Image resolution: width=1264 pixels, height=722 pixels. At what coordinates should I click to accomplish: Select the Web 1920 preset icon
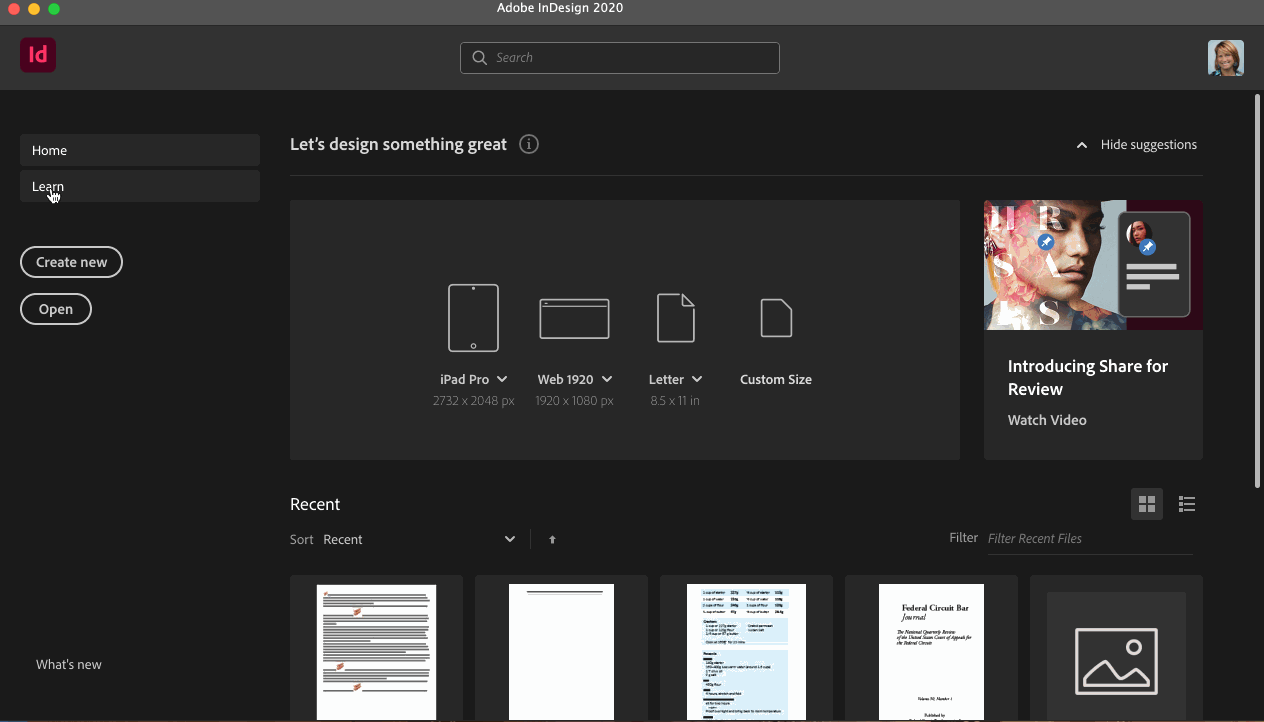pyautogui.click(x=574, y=319)
